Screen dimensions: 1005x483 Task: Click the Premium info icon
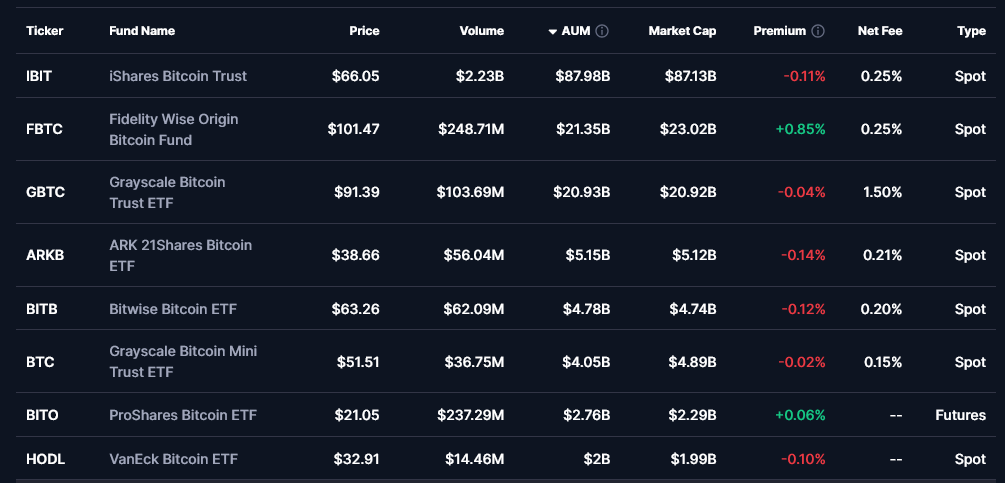(x=818, y=31)
